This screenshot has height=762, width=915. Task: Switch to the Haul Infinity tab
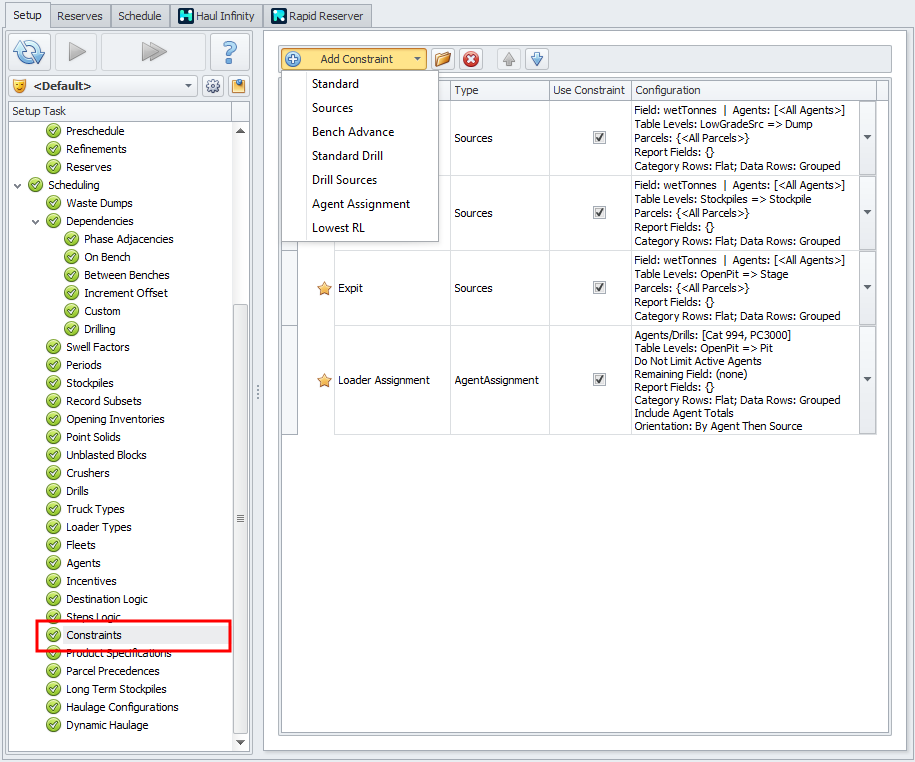click(x=217, y=16)
